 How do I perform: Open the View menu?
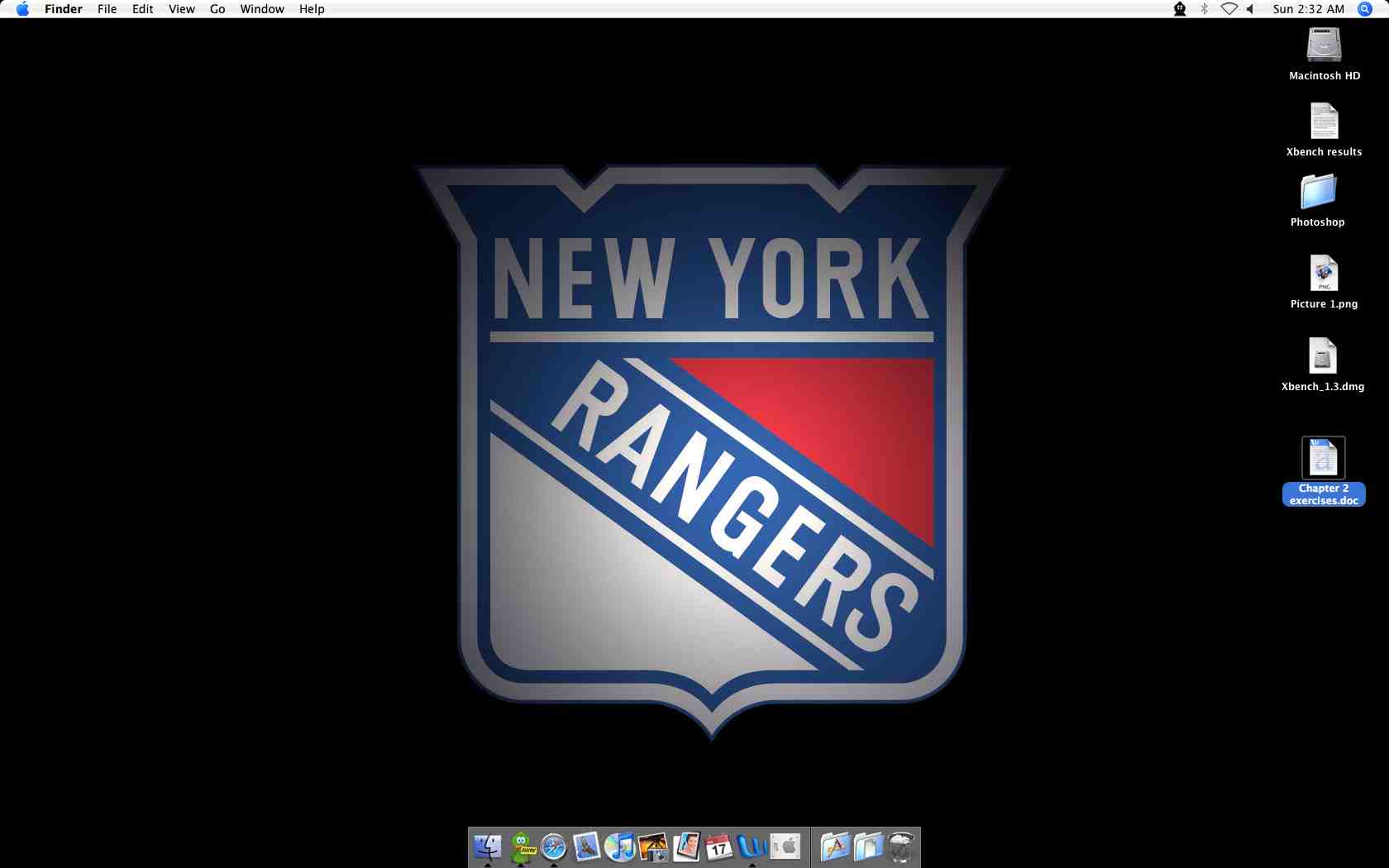(x=181, y=9)
